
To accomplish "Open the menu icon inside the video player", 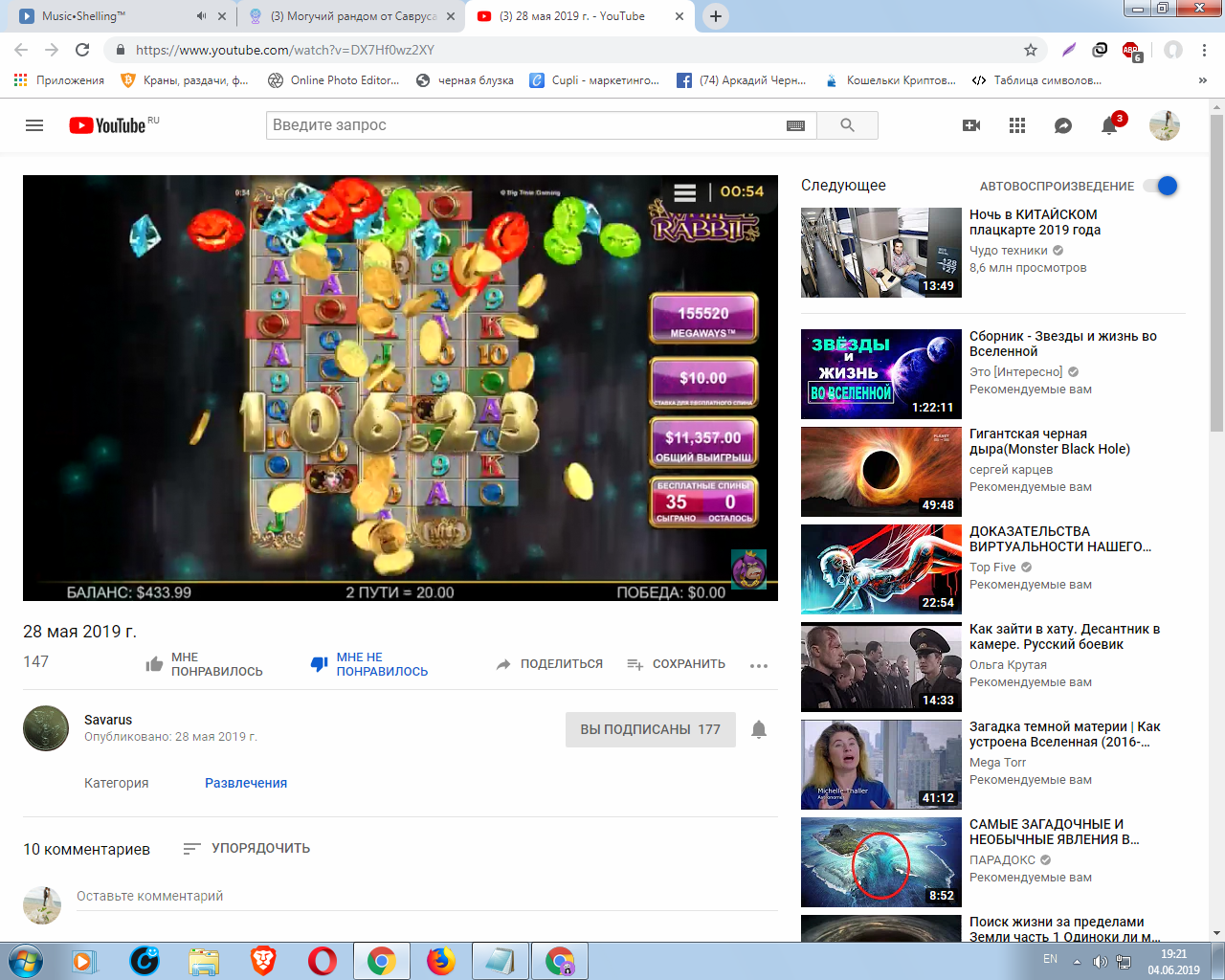I will pyautogui.click(x=685, y=192).
